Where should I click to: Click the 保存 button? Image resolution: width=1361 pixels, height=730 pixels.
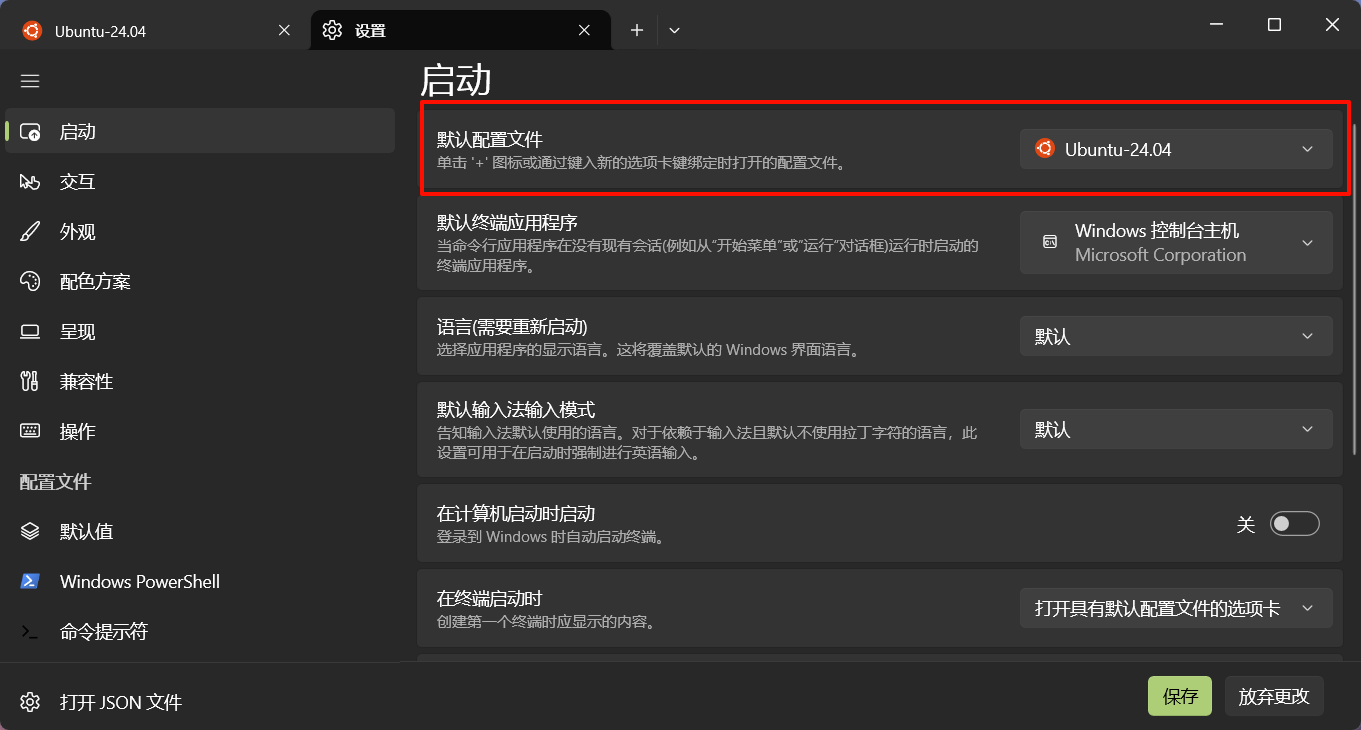click(x=1179, y=697)
